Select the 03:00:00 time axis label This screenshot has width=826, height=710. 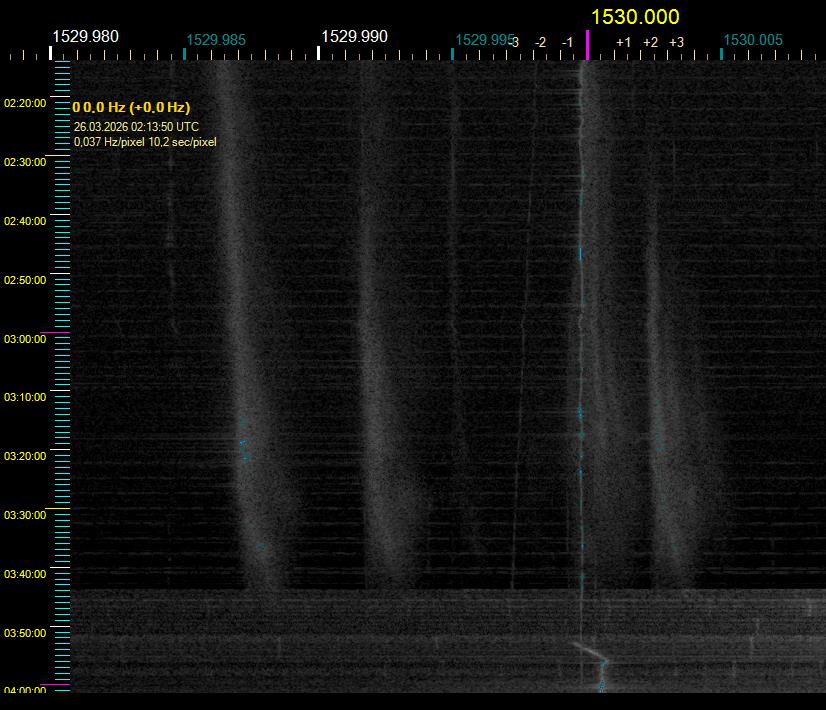pyautogui.click(x=25, y=339)
